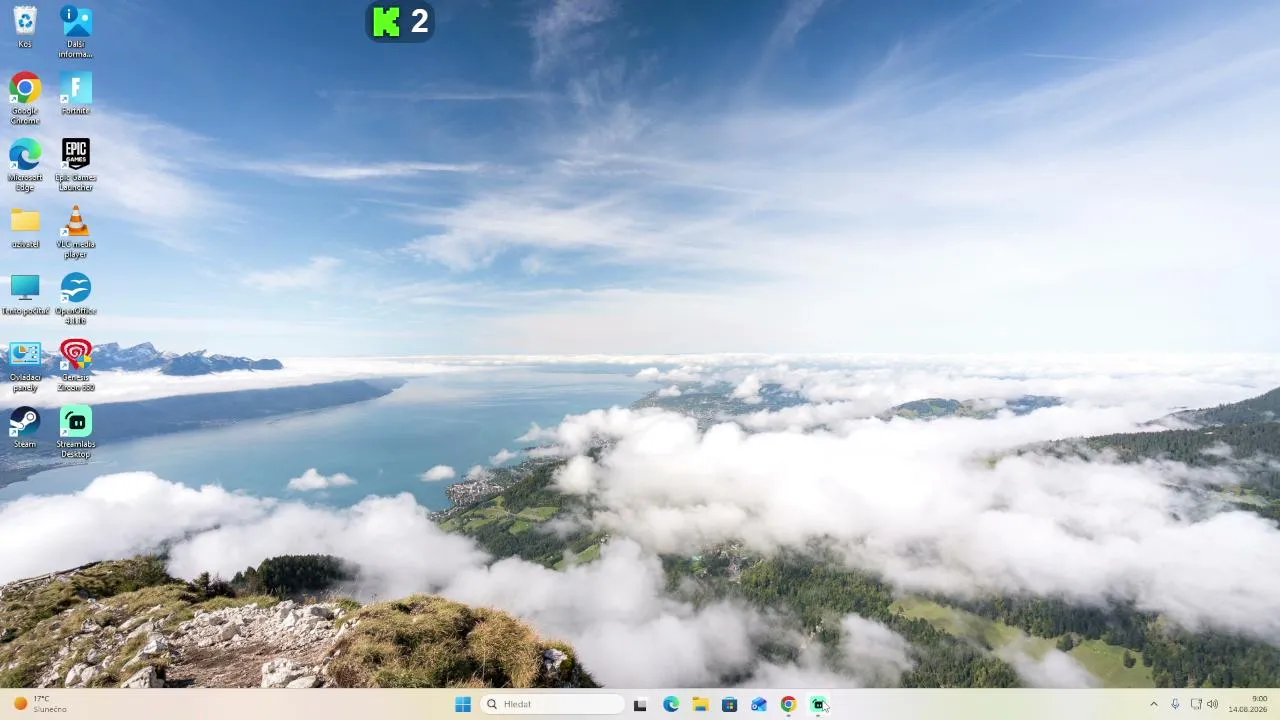The height and width of the screenshot is (720, 1280).
Task: Open Microsoft Edge from taskbar
Action: pos(671,704)
